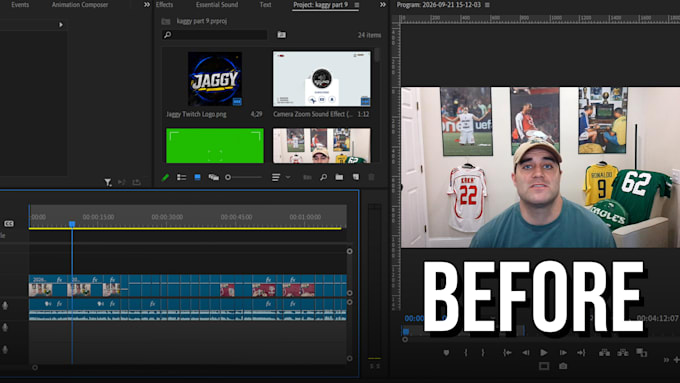This screenshot has width=680, height=383.
Task: Open the Sort Icons menu
Action: tap(276, 177)
